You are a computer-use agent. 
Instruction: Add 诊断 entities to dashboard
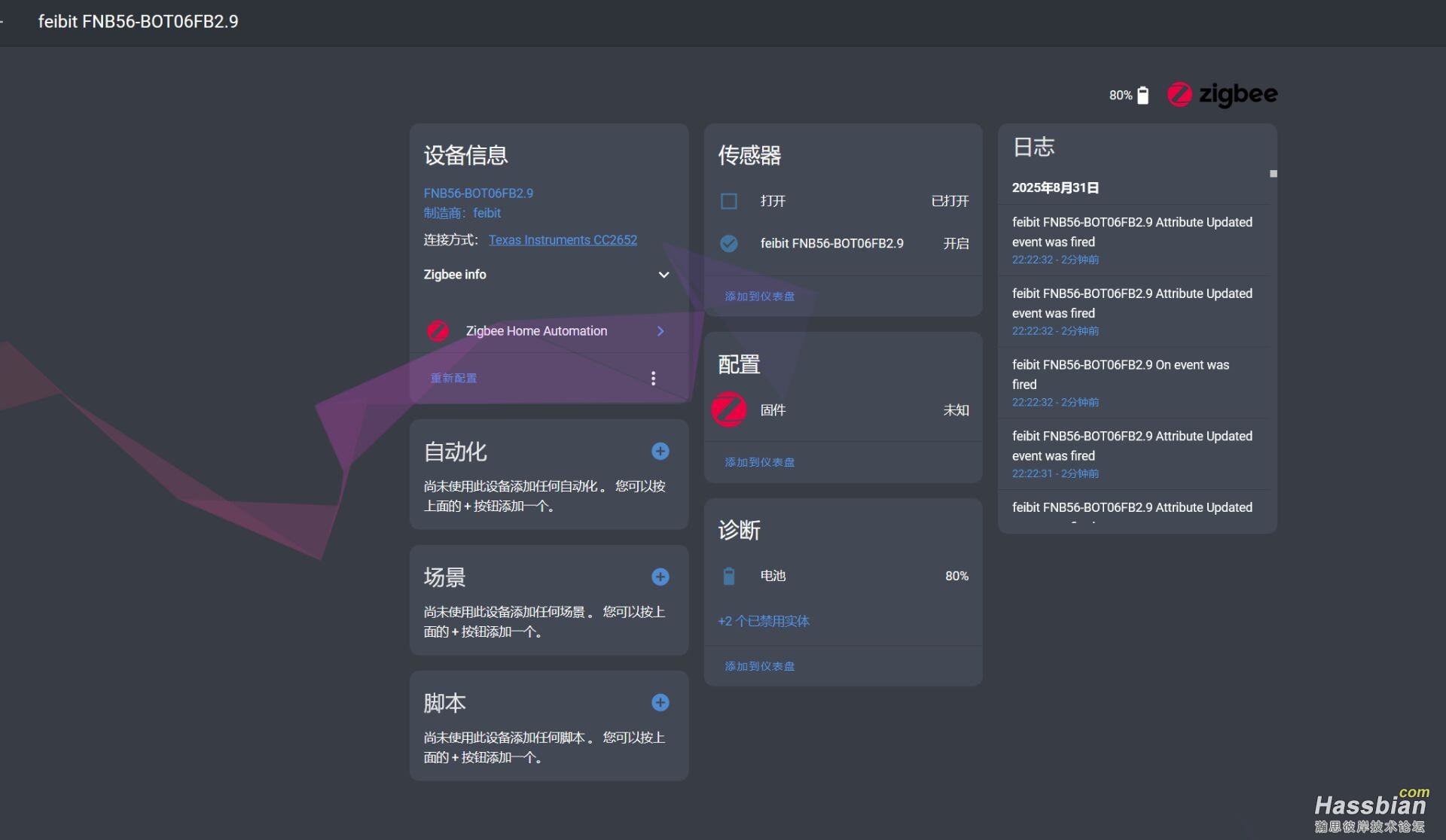pos(760,665)
